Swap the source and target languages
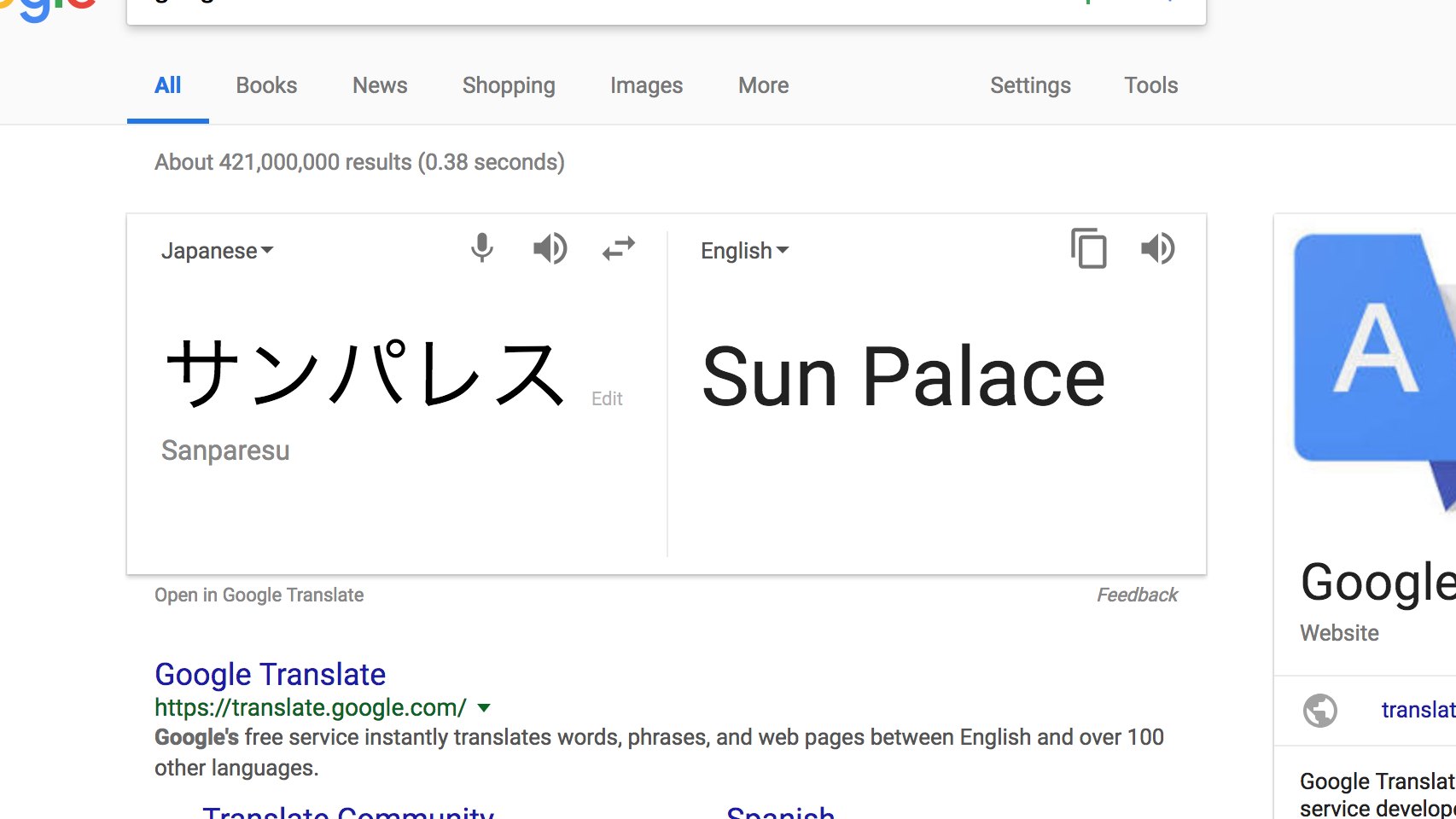The width and height of the screenshot is (1456, 819). 619,248
